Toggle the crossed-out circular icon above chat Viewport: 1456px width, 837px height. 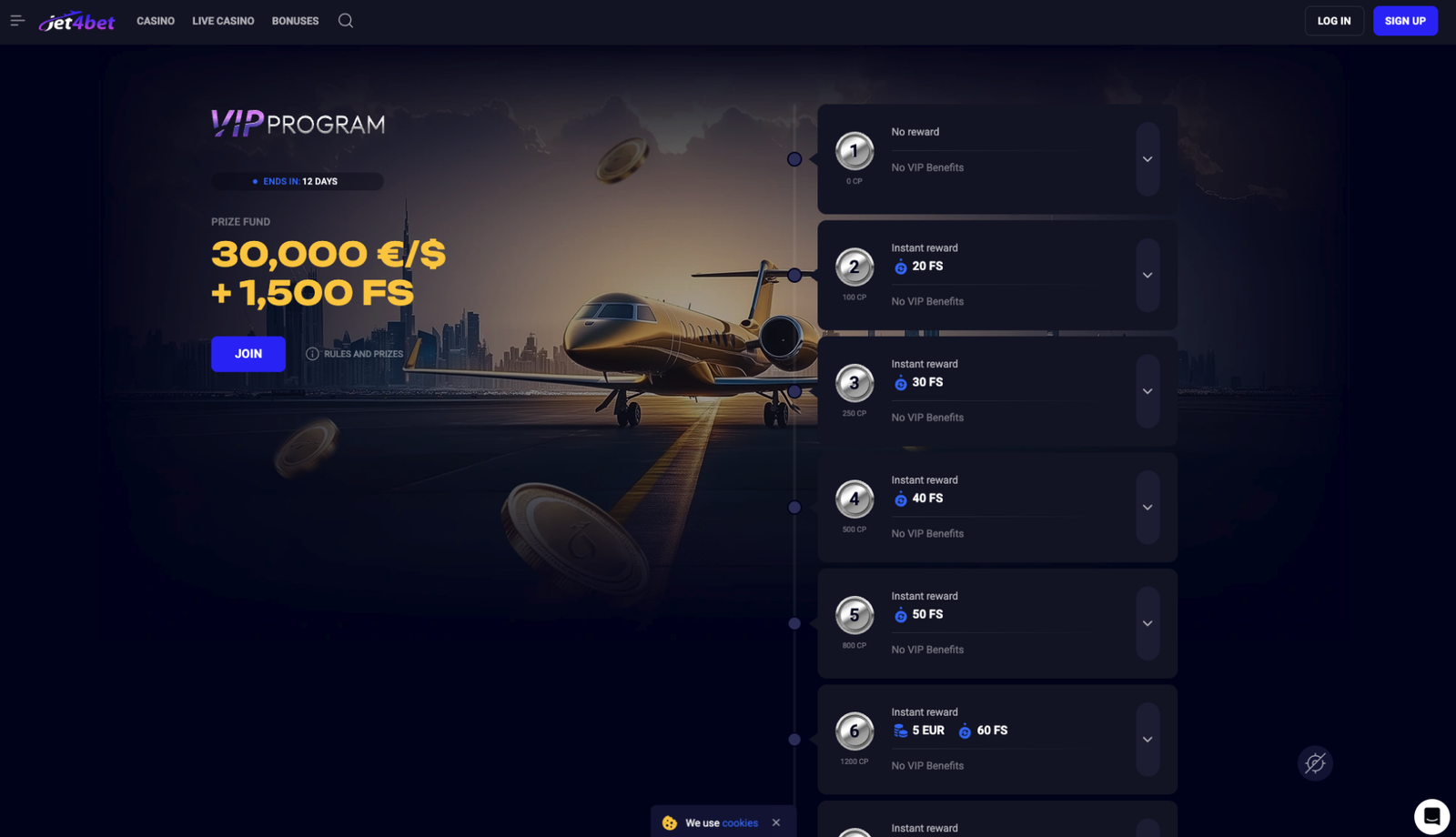[x=1315, y=763]
